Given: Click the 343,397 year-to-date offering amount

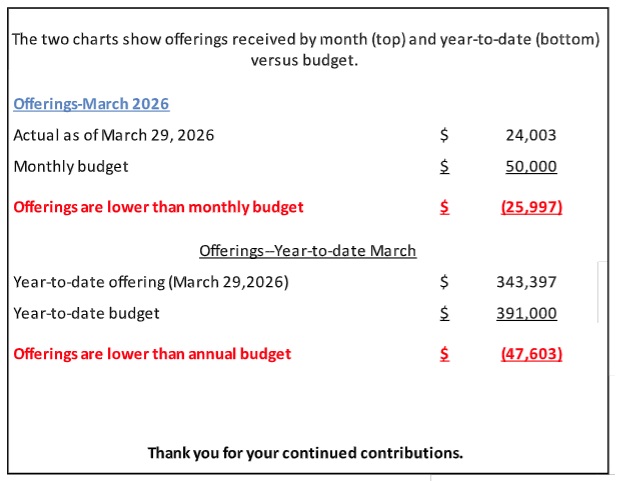Looking at the screenshot, I should [x=526, y=282].
